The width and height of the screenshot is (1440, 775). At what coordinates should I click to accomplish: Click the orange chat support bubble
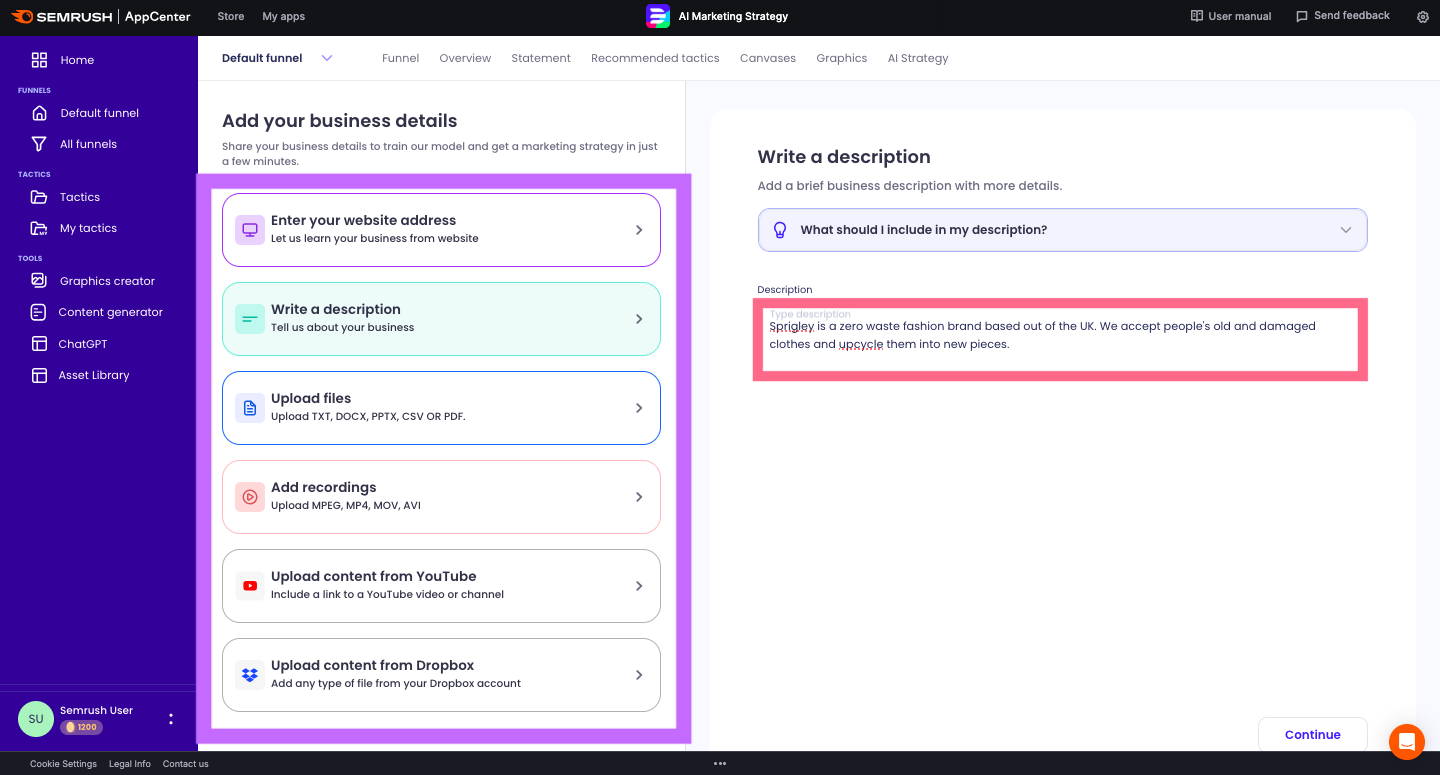coord(1406,742)
